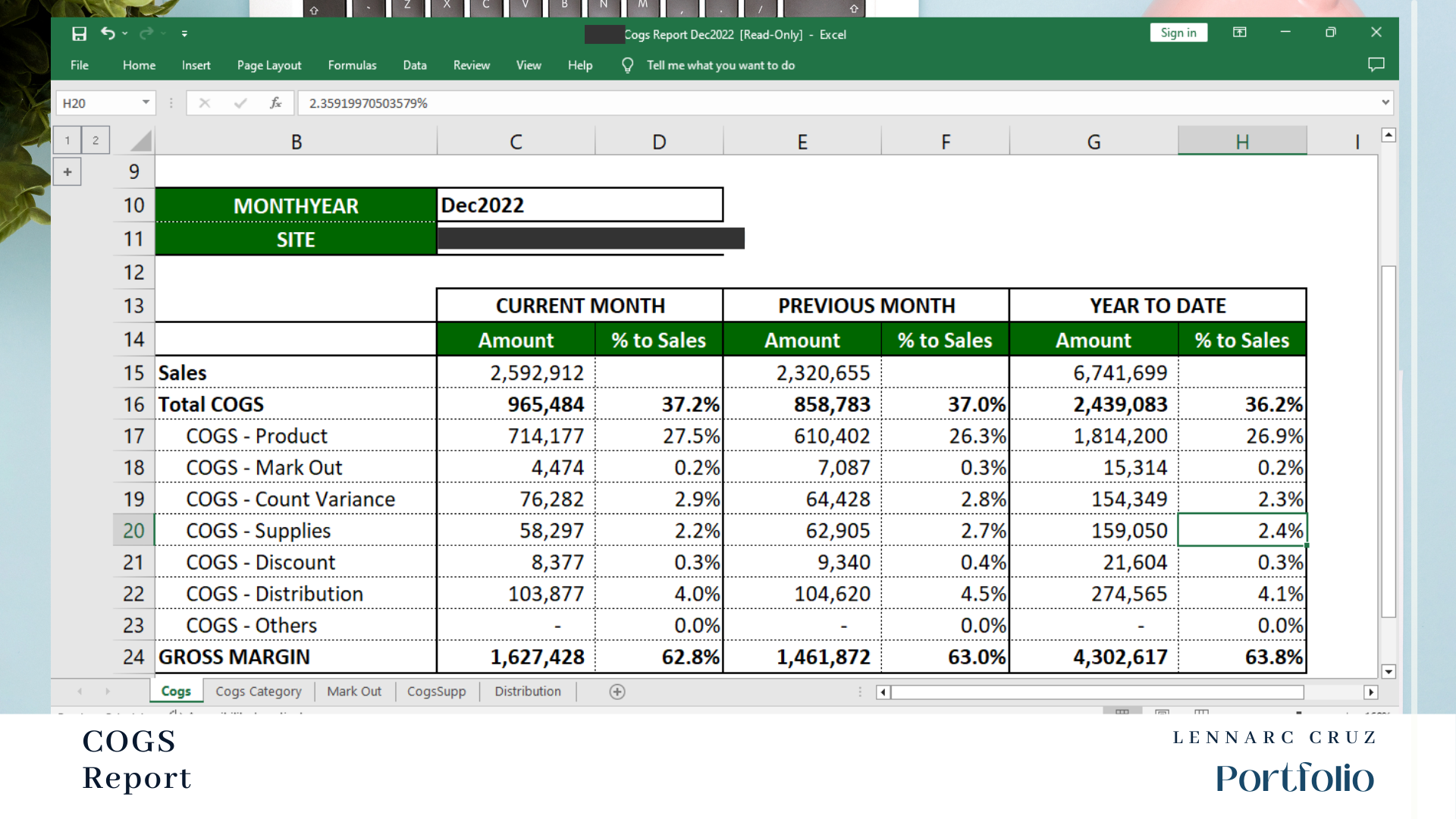Screen dimensions: 1456x819
Task: Click the Total COGS label cell
Action: coord(296,404)
